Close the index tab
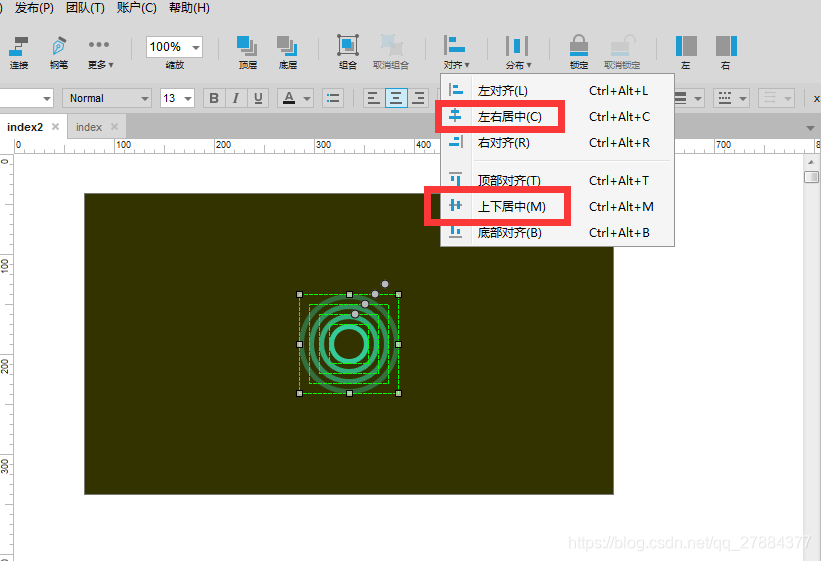This screenshot has height=561, width=821. [114, 127]
